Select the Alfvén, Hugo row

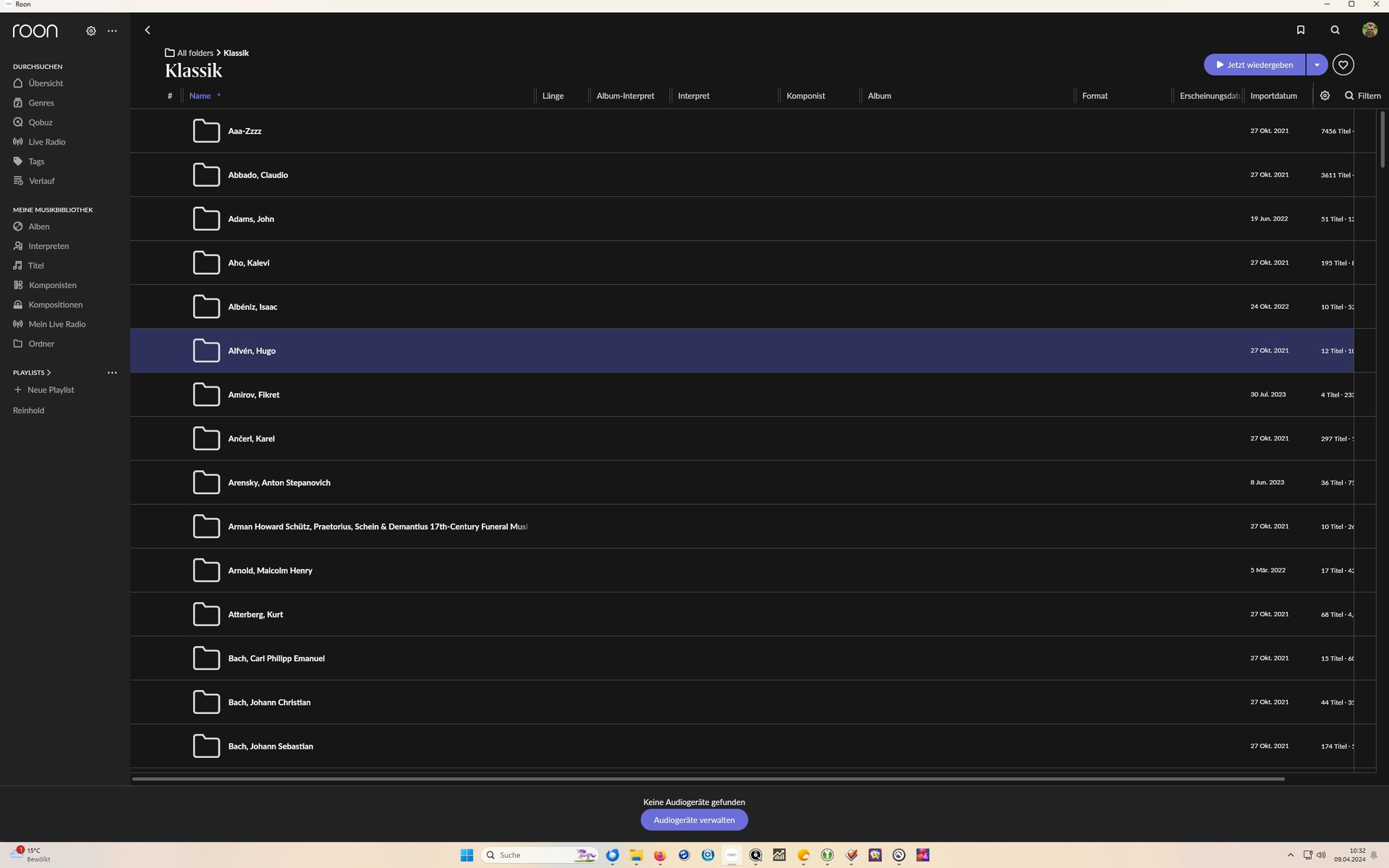tap(742, 351)
